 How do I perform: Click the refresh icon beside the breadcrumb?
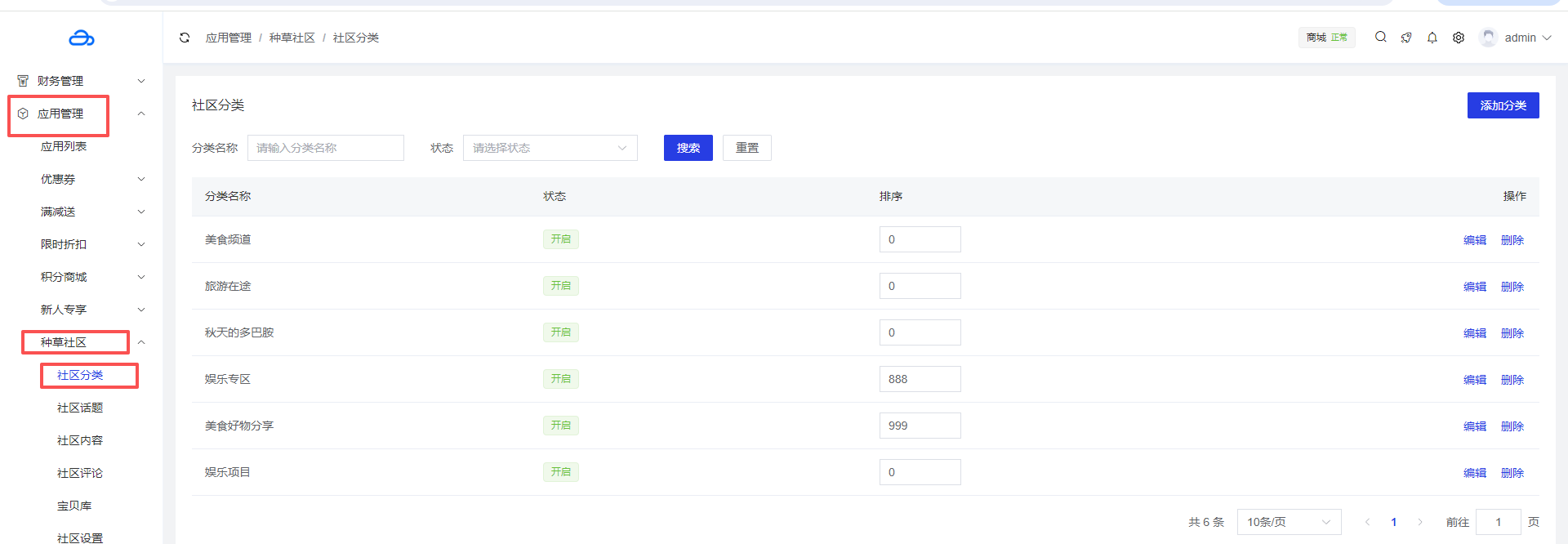[x=185, y=38]
